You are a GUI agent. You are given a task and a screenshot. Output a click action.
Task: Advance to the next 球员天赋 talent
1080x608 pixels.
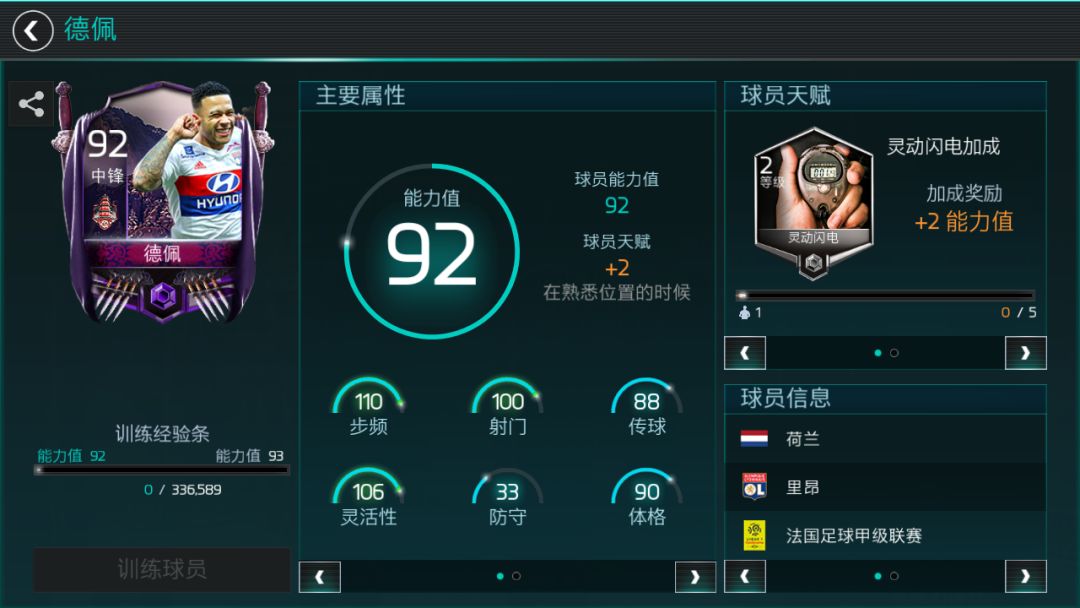pyautogui.click(x=1026, y=353)
